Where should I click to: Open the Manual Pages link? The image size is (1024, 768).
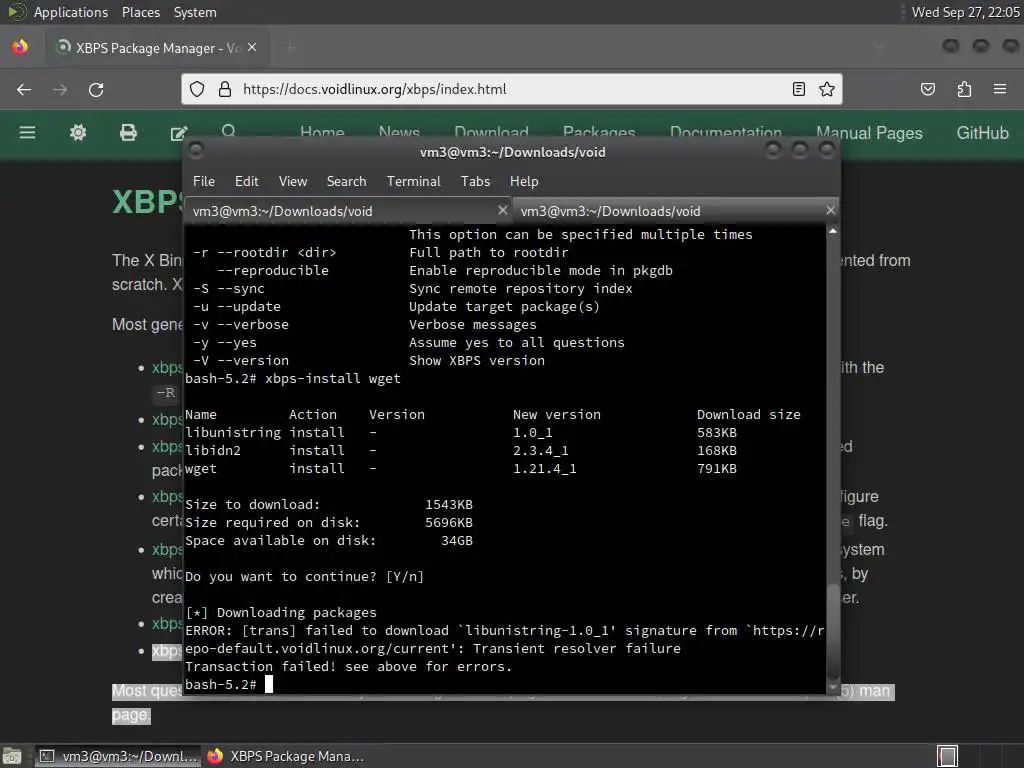pyautogui.click(x=869, y=133)
